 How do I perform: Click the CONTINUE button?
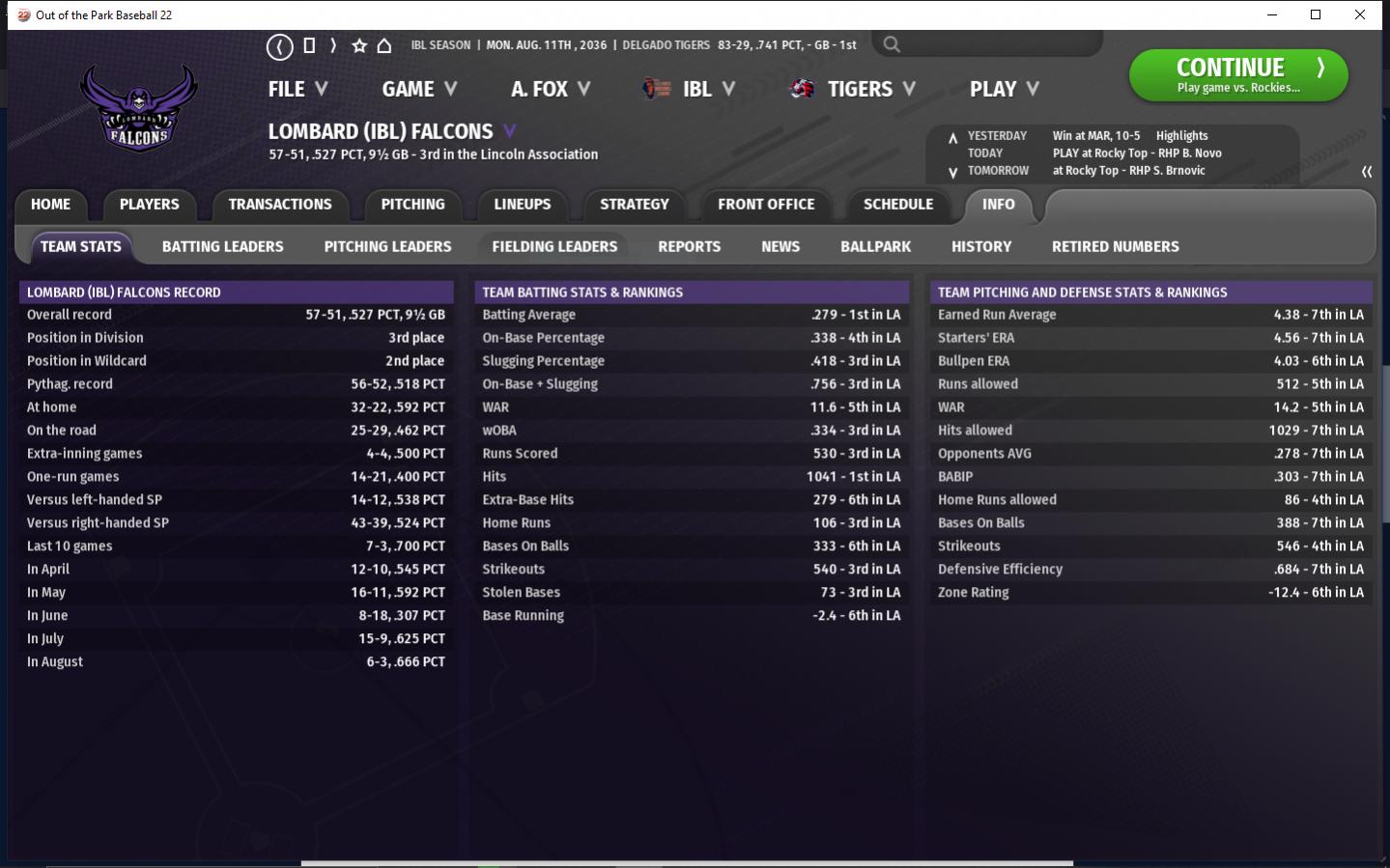click(1238, 75)
